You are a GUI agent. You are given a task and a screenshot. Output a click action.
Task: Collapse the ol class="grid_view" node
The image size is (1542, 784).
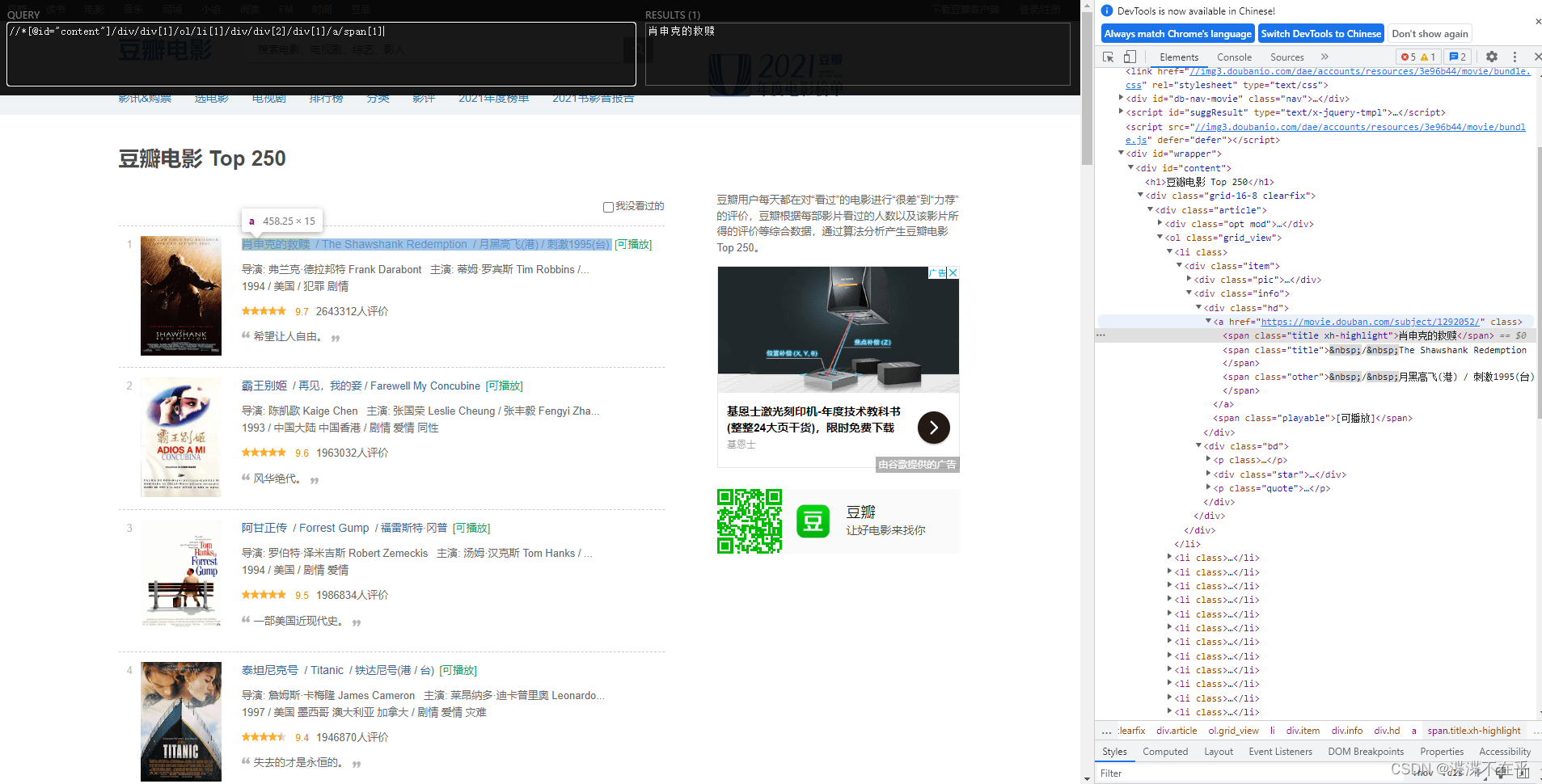tap(1160, 238)
